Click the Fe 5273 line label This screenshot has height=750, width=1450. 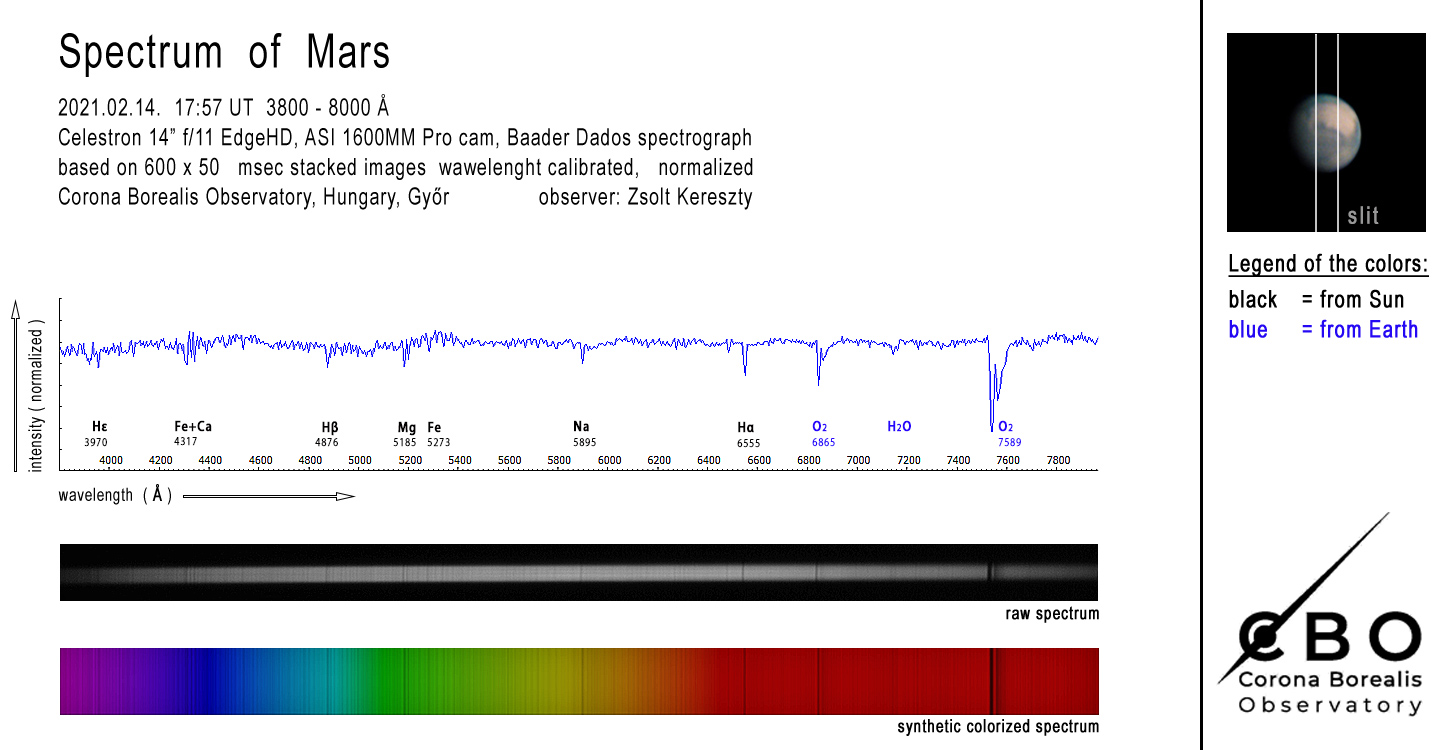pyautogui.click(x=438, y=434)
